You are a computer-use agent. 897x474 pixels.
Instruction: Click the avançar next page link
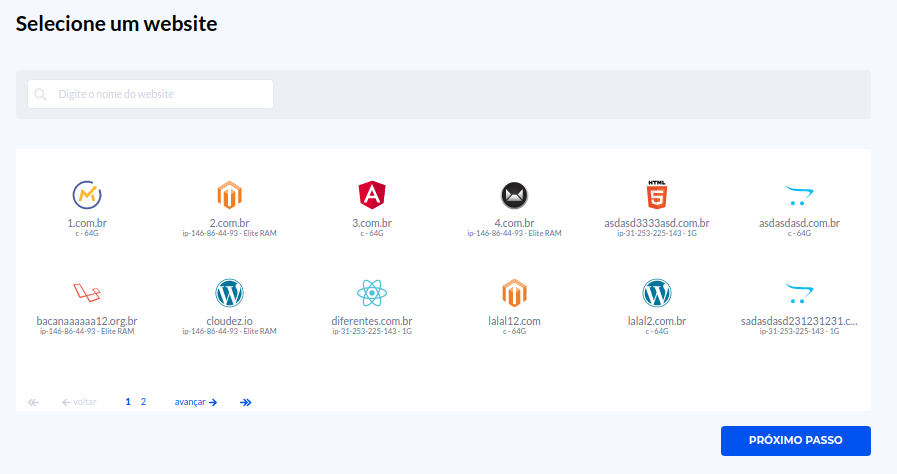point(195,402)
